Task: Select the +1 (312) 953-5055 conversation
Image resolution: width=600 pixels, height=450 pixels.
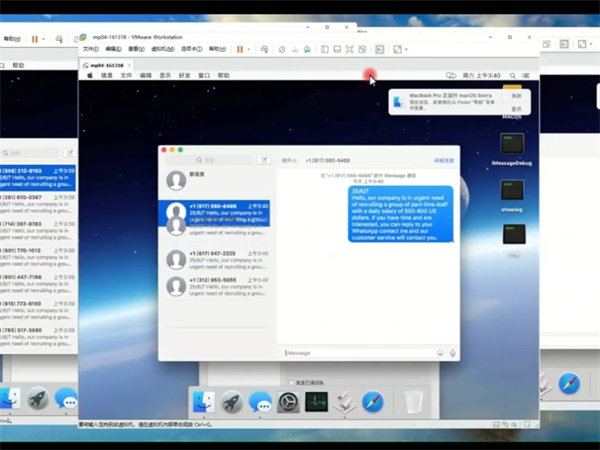Action: point(214,285)
